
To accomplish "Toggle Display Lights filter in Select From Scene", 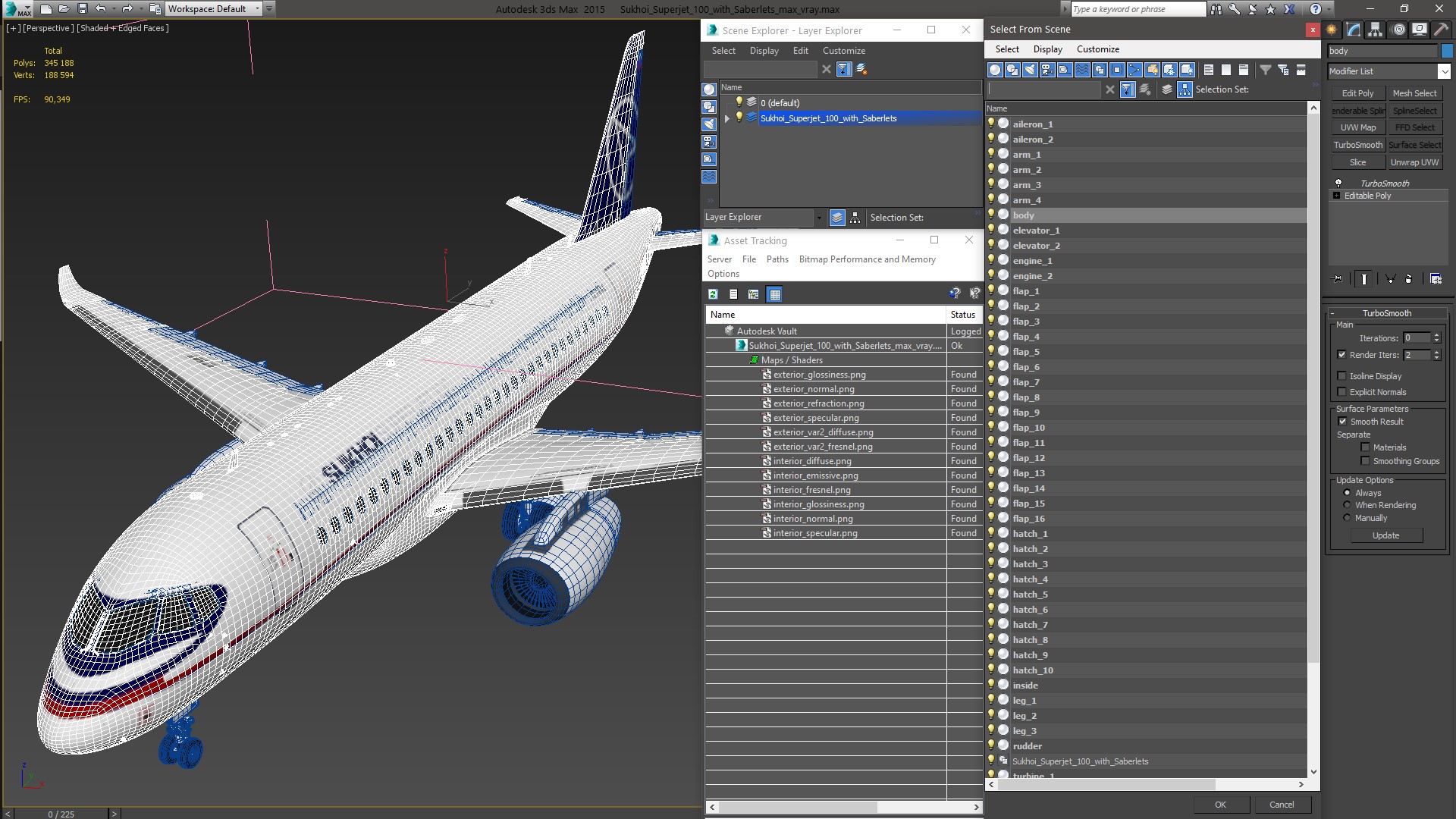I will tap(1030, 70).
